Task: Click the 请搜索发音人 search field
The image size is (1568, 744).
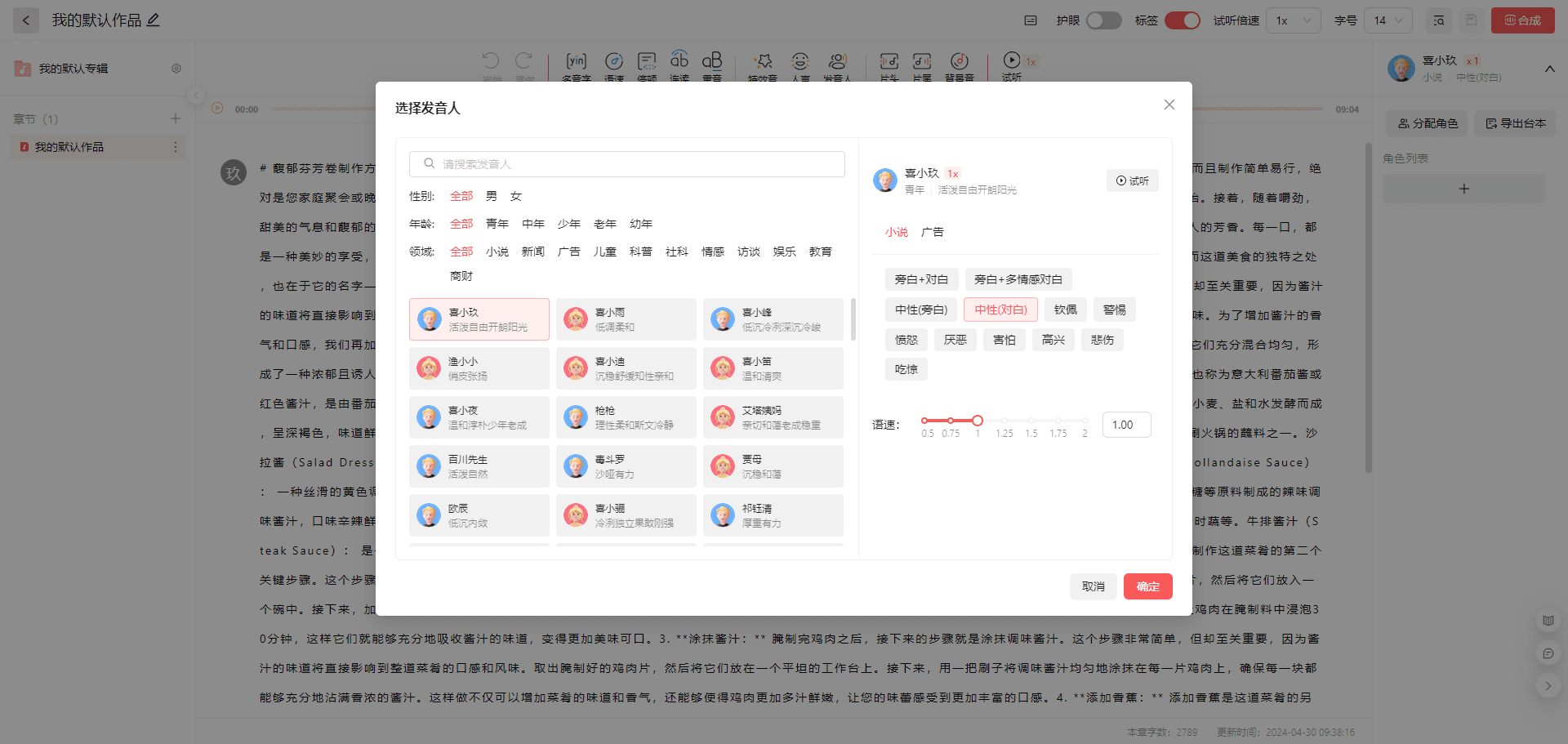Action: [627, 164]
